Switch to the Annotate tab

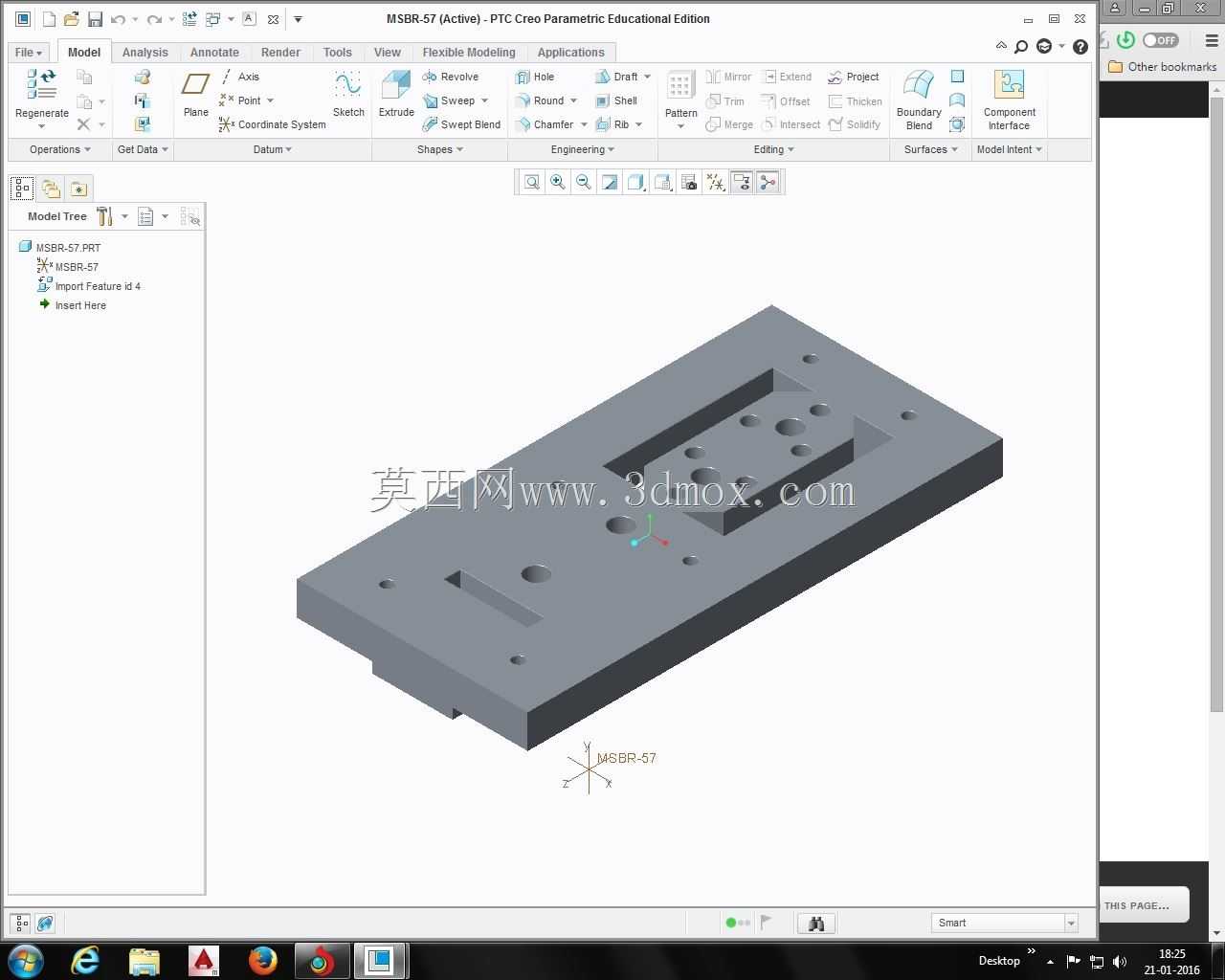214,53
